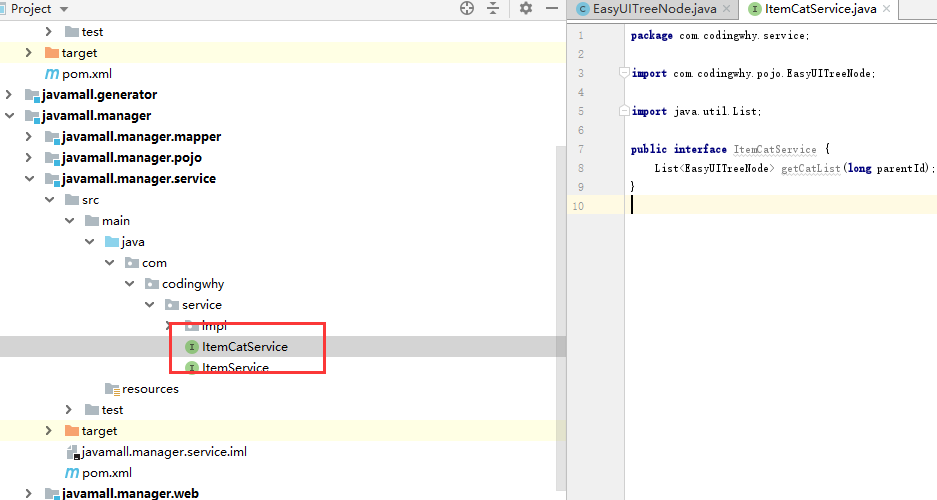This screenshot has width=937, height=500.
Task: Expand the javamall.manager.web module
Action: [x=29, y=494]
